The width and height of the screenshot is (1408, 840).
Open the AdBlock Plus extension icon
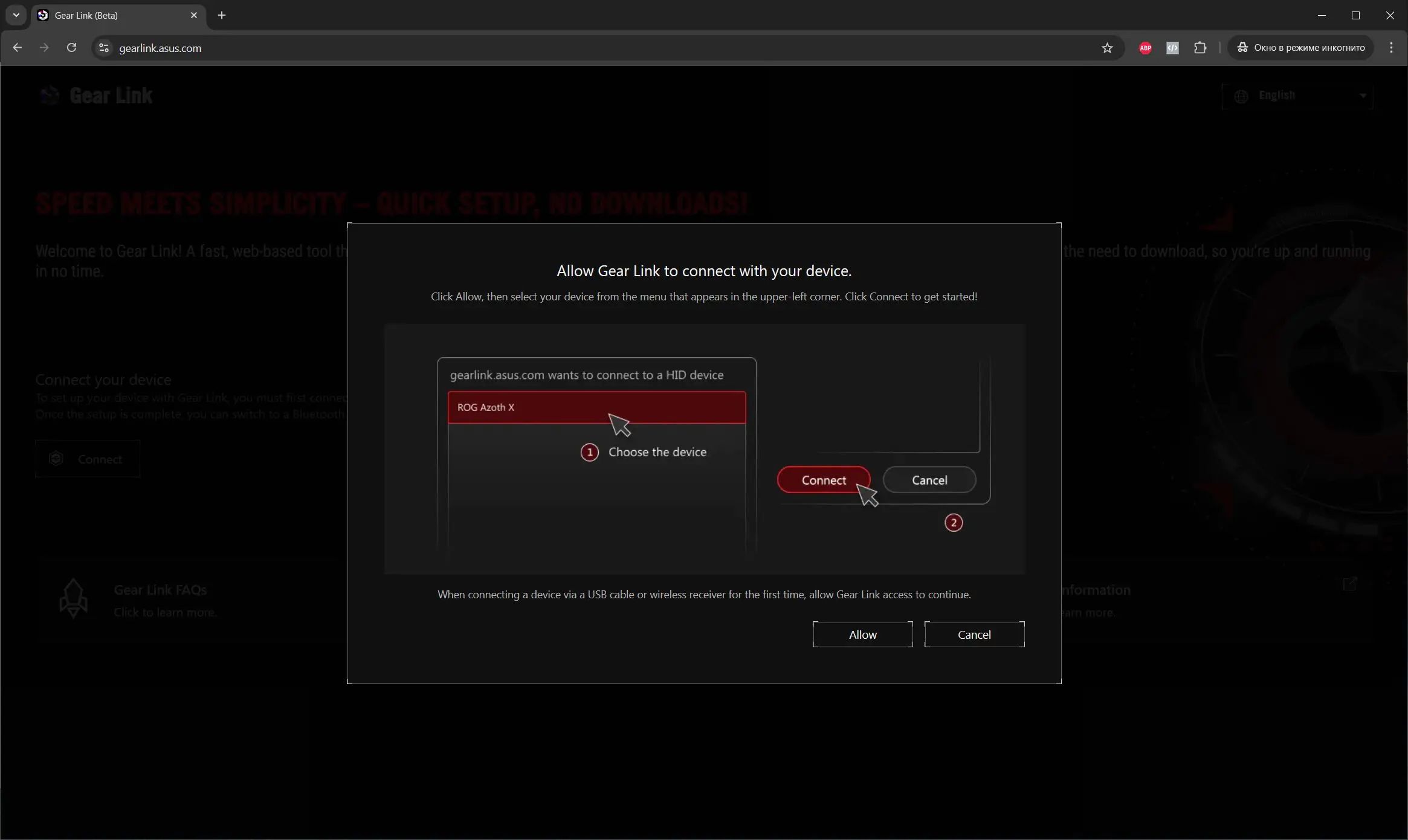(x=1145, y=48)
